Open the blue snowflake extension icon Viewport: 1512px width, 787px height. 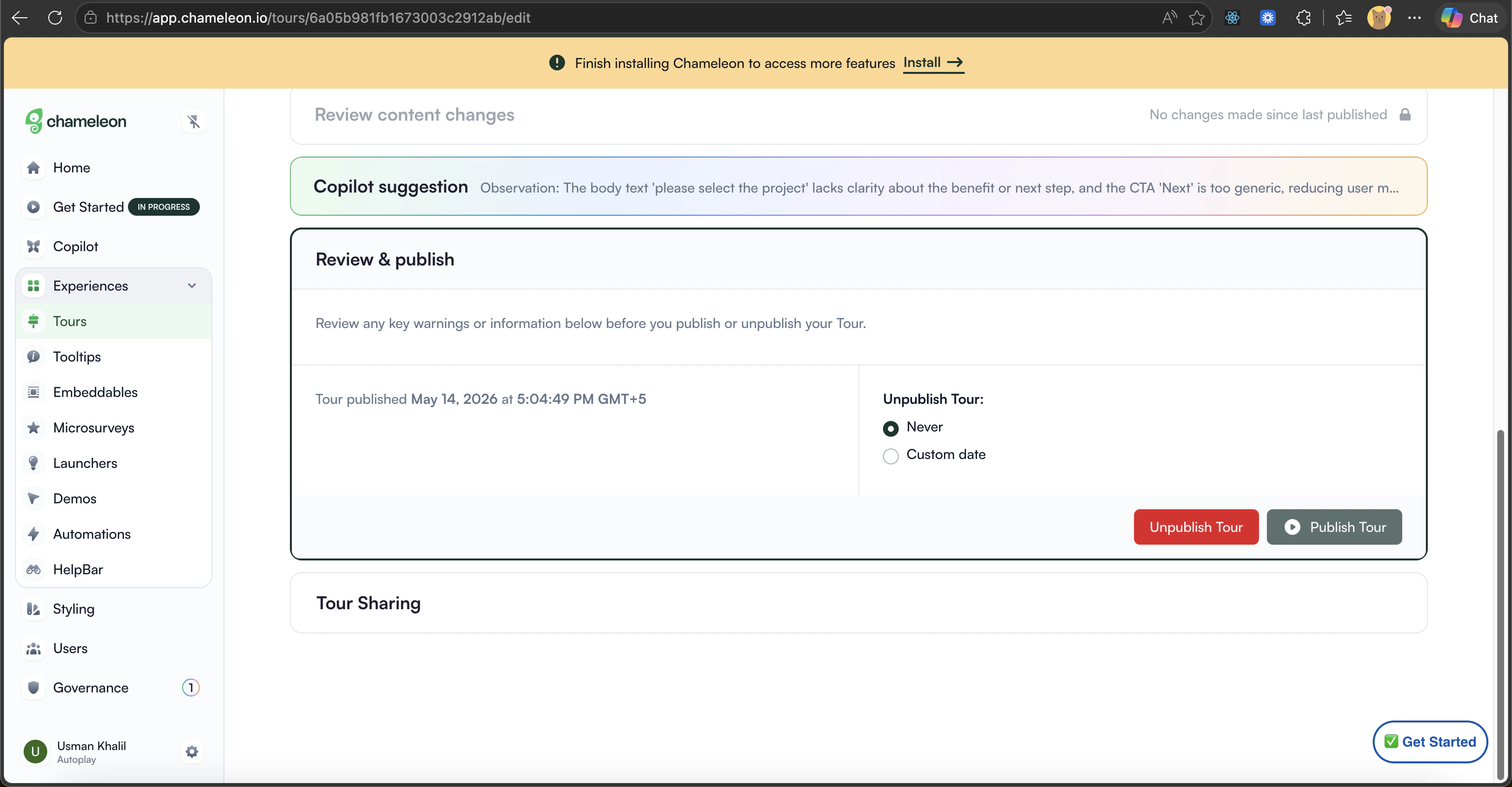[1268, 18]
